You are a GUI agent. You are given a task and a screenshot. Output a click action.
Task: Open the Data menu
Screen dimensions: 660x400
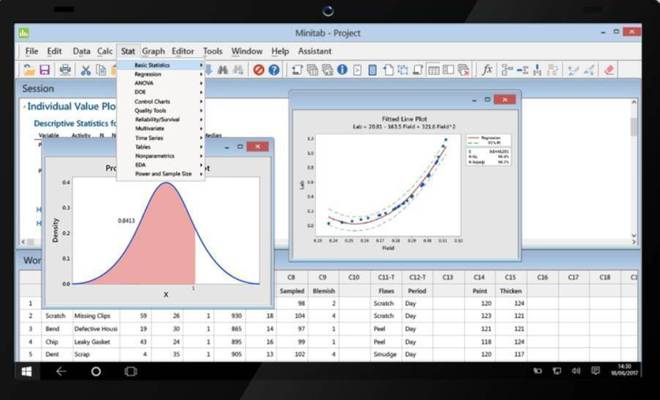82,51
